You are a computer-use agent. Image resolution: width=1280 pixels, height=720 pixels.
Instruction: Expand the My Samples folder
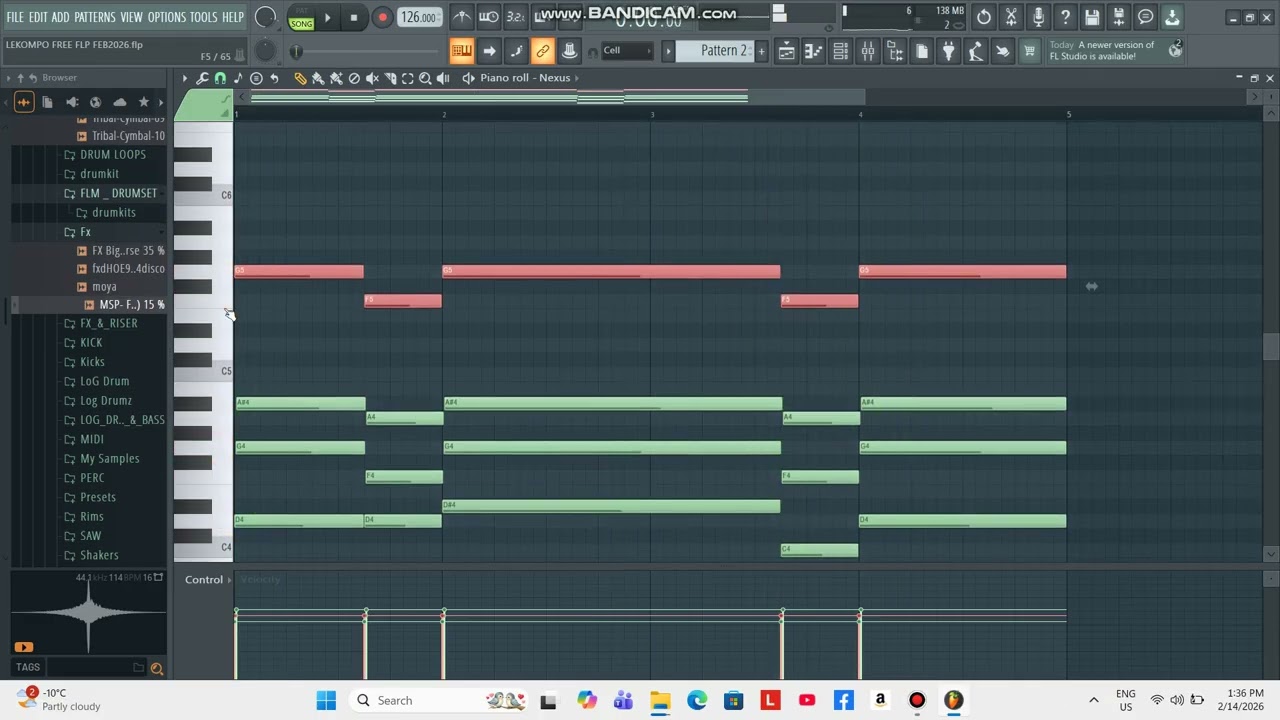click(x=102, y=459)
